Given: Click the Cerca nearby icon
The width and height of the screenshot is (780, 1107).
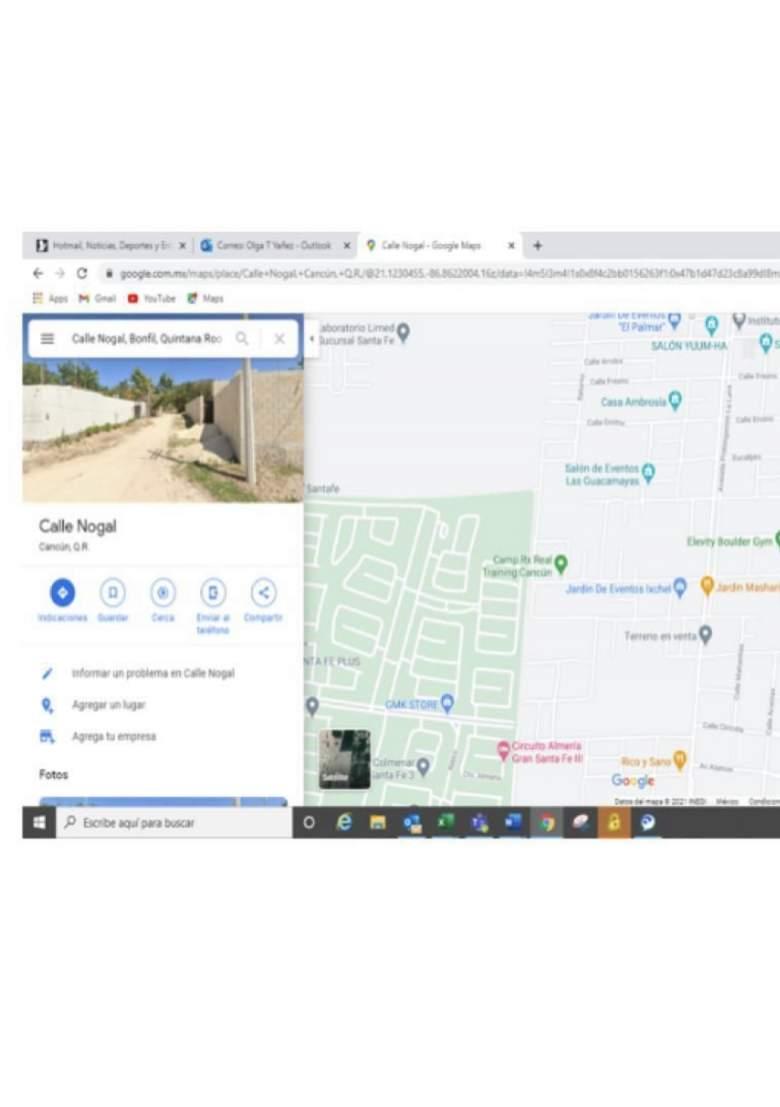Looking at the screenshot, I should (163, 593).
